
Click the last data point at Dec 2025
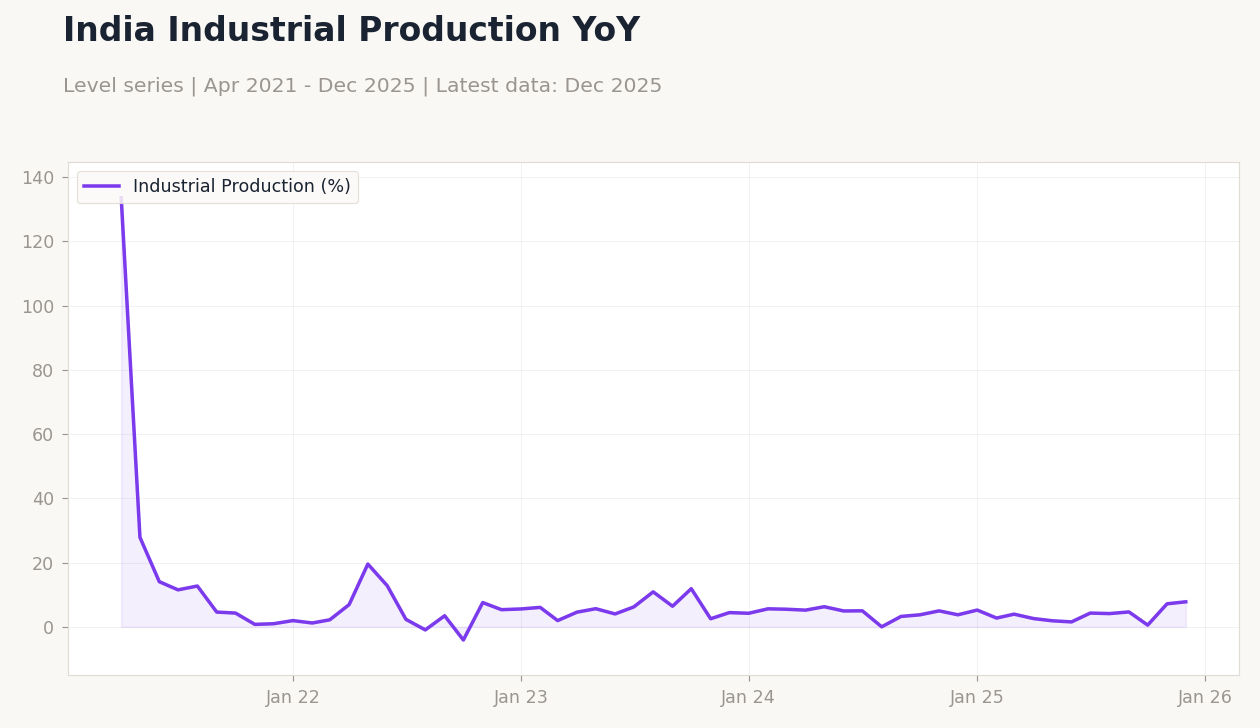1186,602
